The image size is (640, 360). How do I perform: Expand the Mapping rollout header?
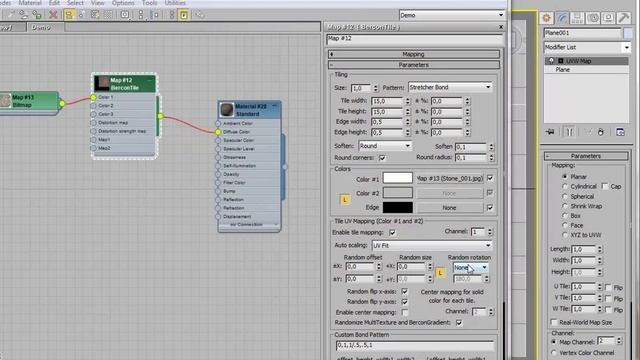click(x=413, y=54)
